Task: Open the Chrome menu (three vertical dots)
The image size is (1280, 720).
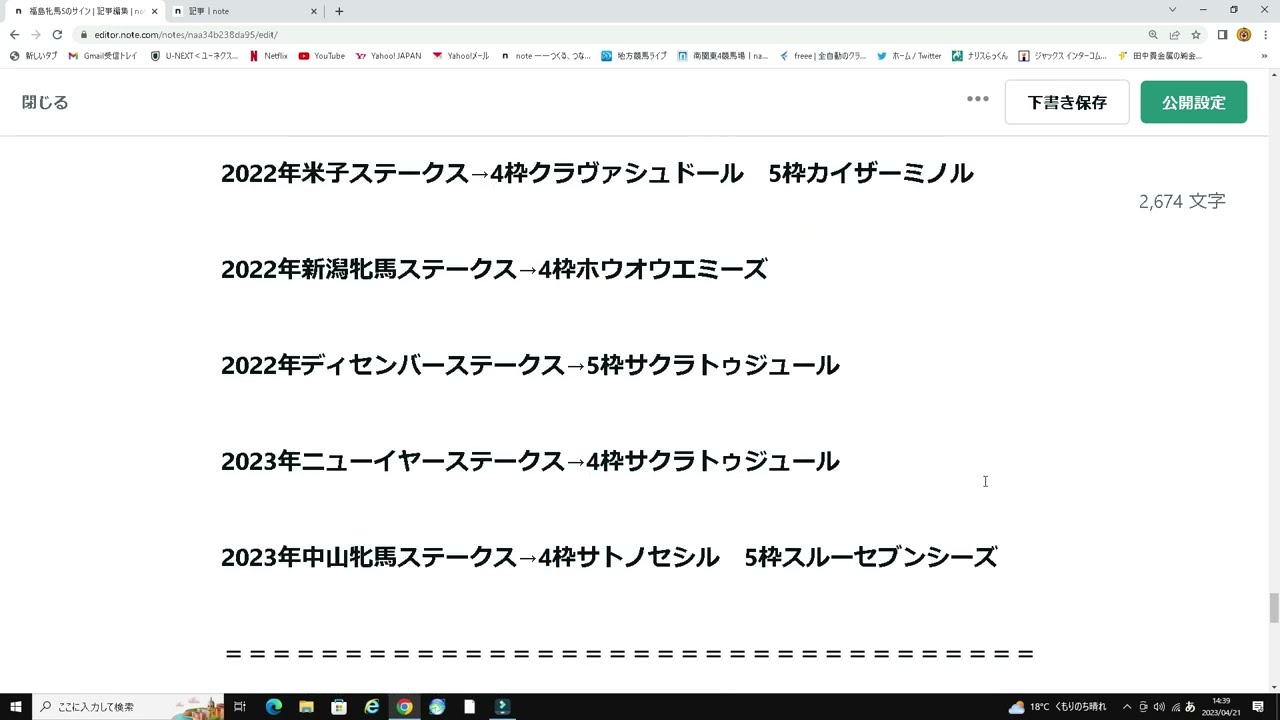Action: [x=1264, y=34]
